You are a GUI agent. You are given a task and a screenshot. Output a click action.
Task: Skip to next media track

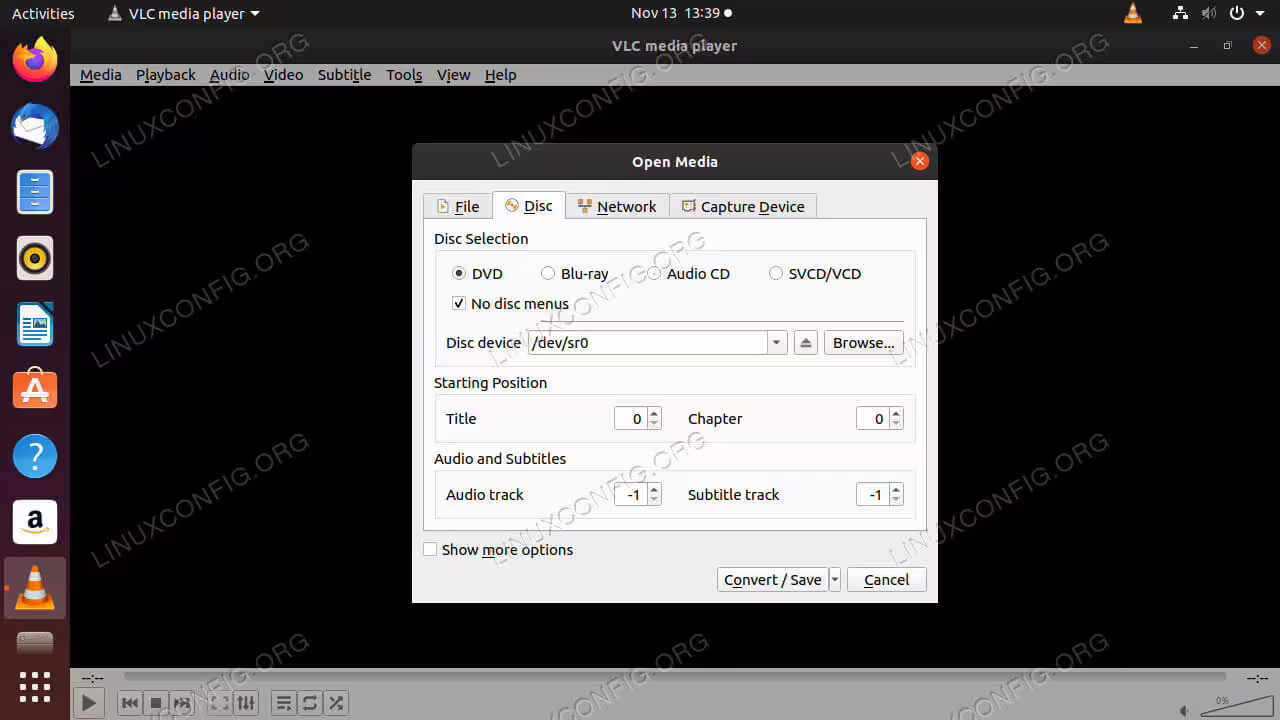coord(182,703)
